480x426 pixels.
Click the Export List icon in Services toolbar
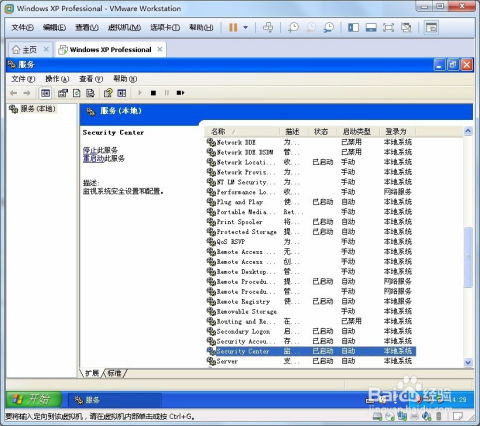coord(90,93)
